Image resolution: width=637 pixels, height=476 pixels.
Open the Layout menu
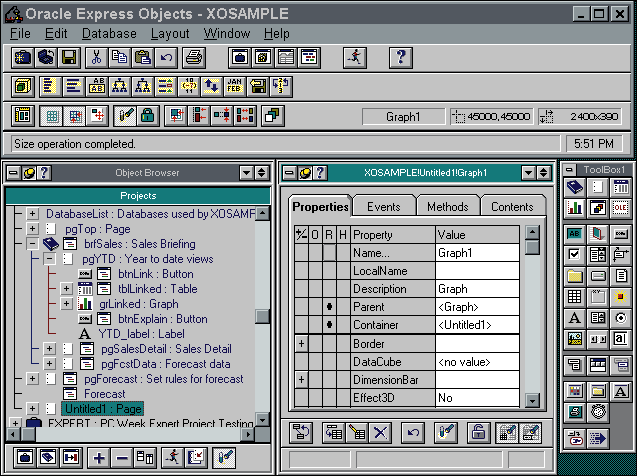[x=170, y=33]
